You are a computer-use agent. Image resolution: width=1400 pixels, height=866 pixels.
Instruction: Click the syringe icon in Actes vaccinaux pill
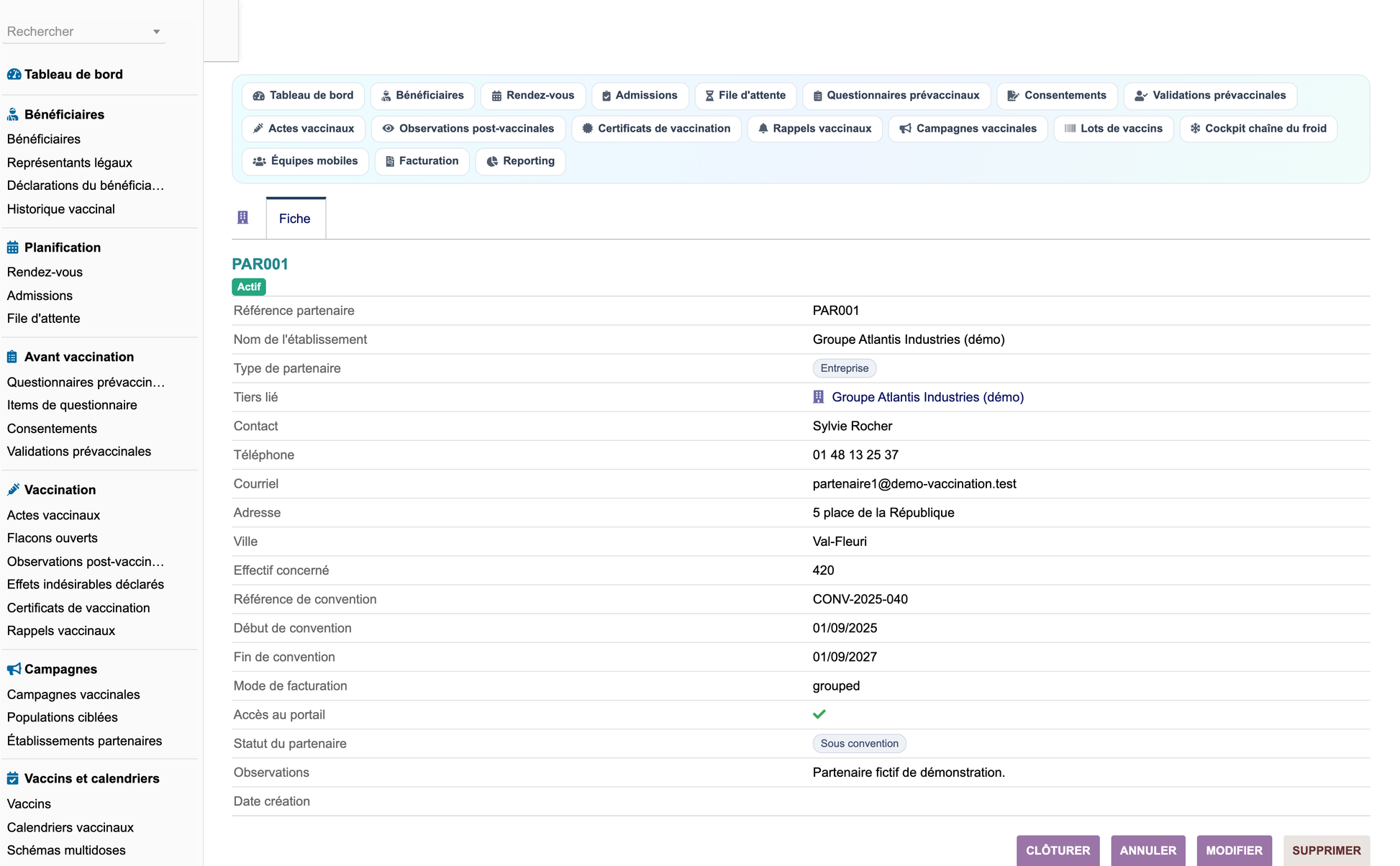coord(258,128)
